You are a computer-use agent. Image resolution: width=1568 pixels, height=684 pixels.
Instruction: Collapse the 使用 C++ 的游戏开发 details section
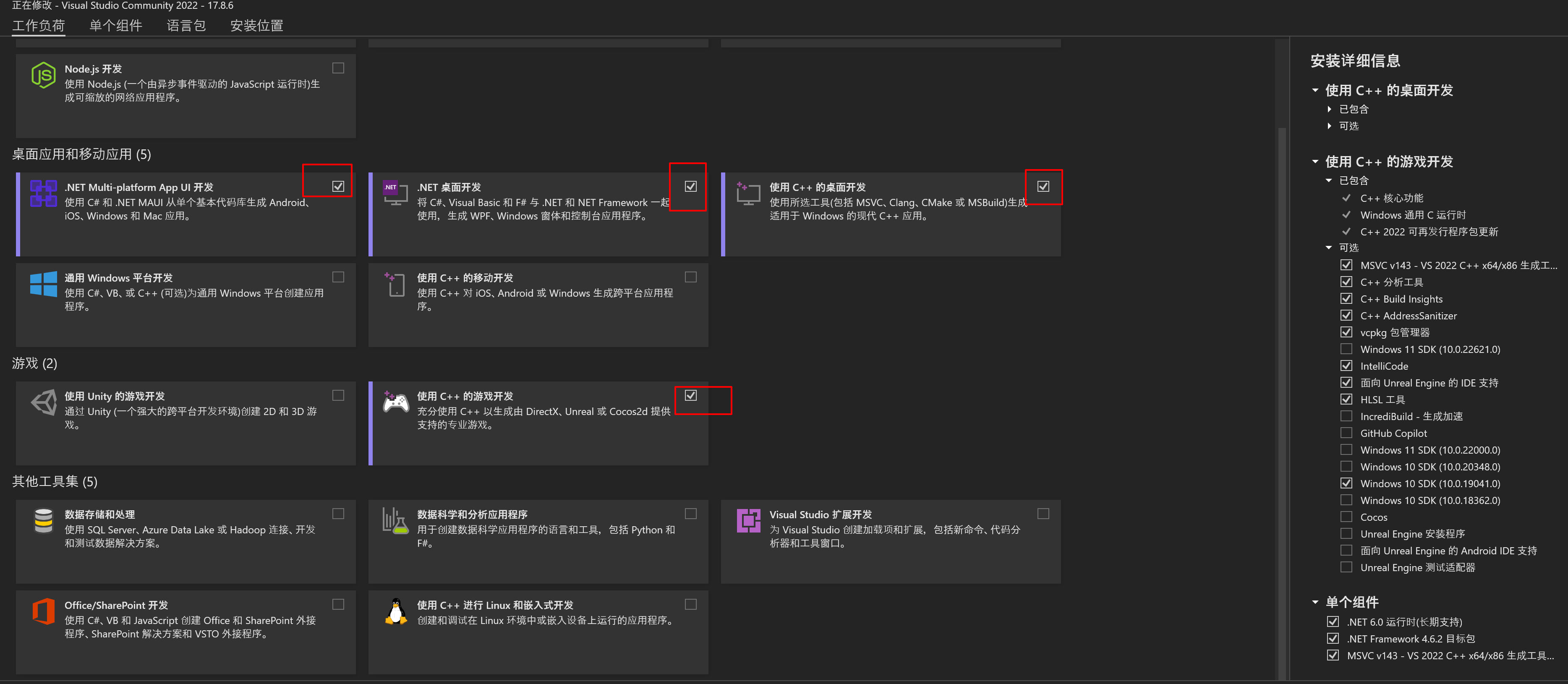point(1315,161)
